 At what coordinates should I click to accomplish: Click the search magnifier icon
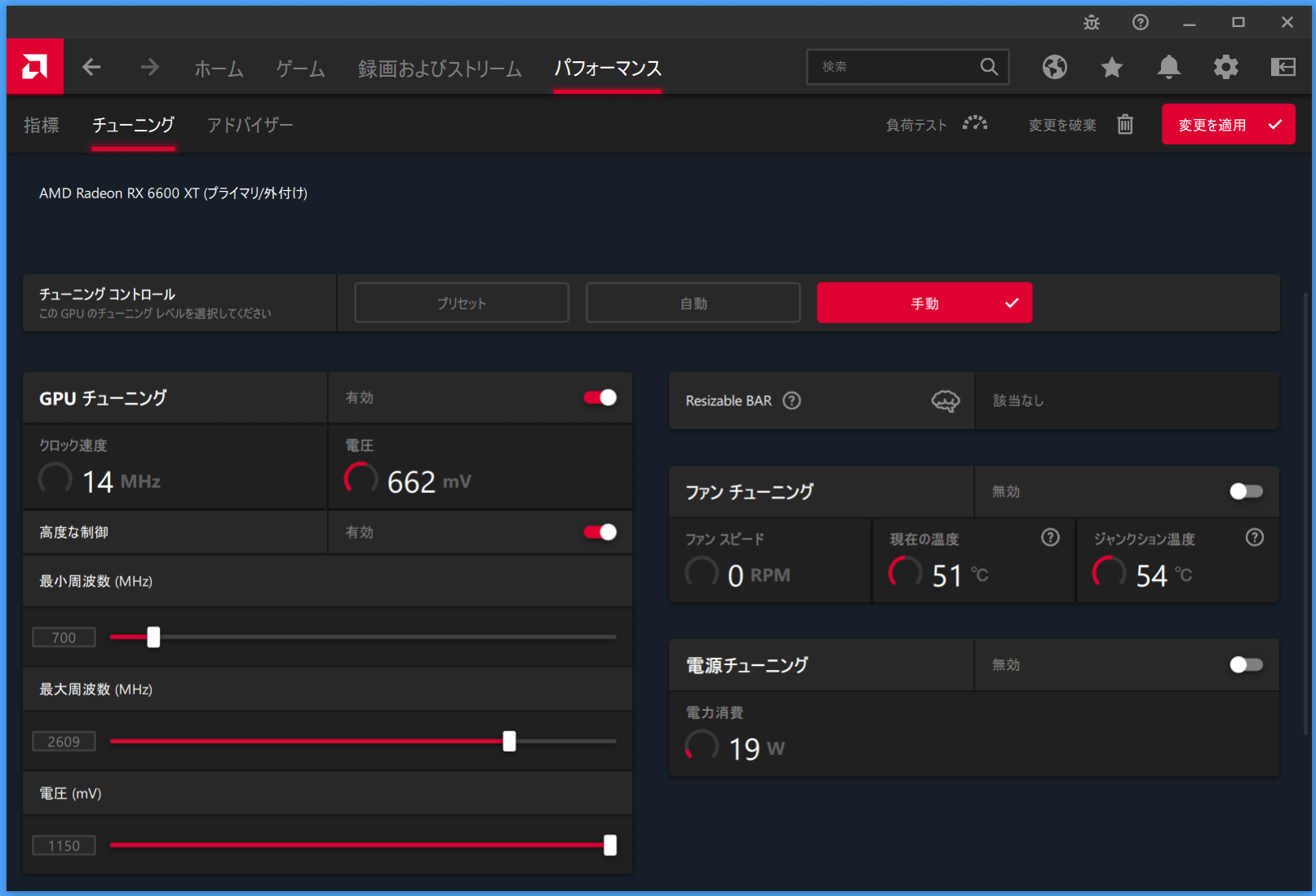point(989,67)
